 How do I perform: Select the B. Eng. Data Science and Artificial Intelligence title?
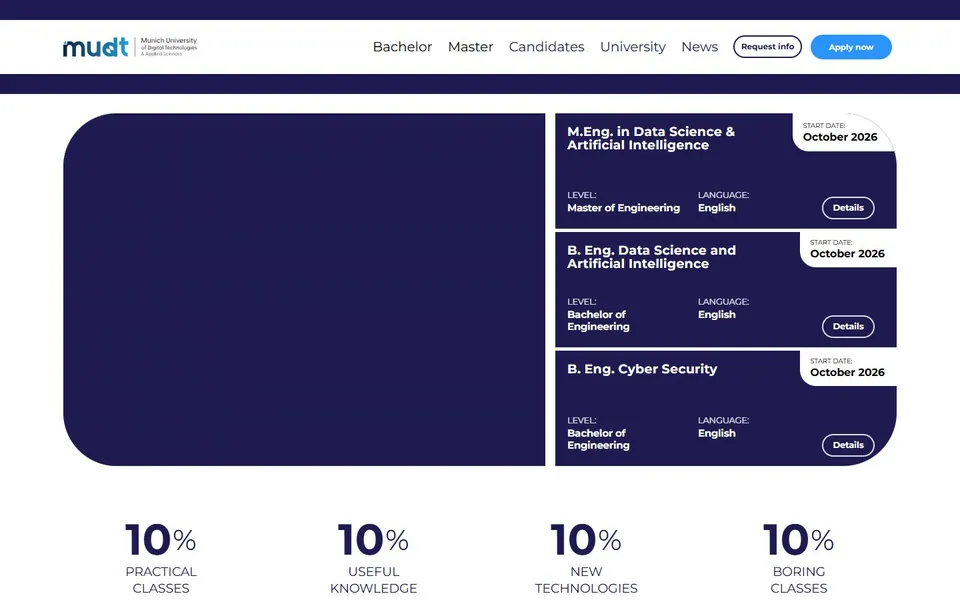point(651,257)
